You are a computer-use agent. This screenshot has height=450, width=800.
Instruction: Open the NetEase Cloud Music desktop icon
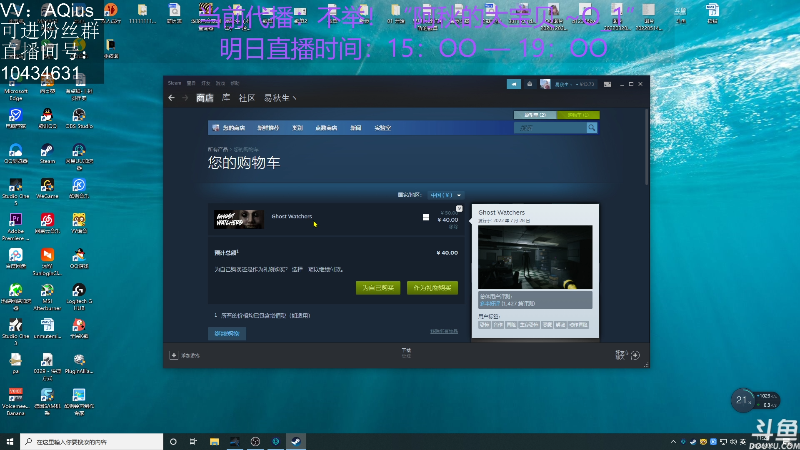(x=47, y=223)
